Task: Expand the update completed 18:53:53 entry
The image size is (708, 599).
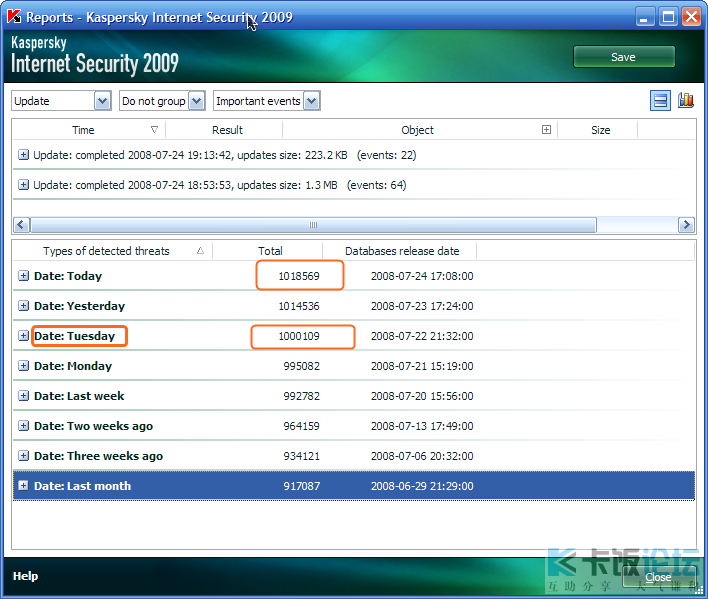Action: (23, 185)
